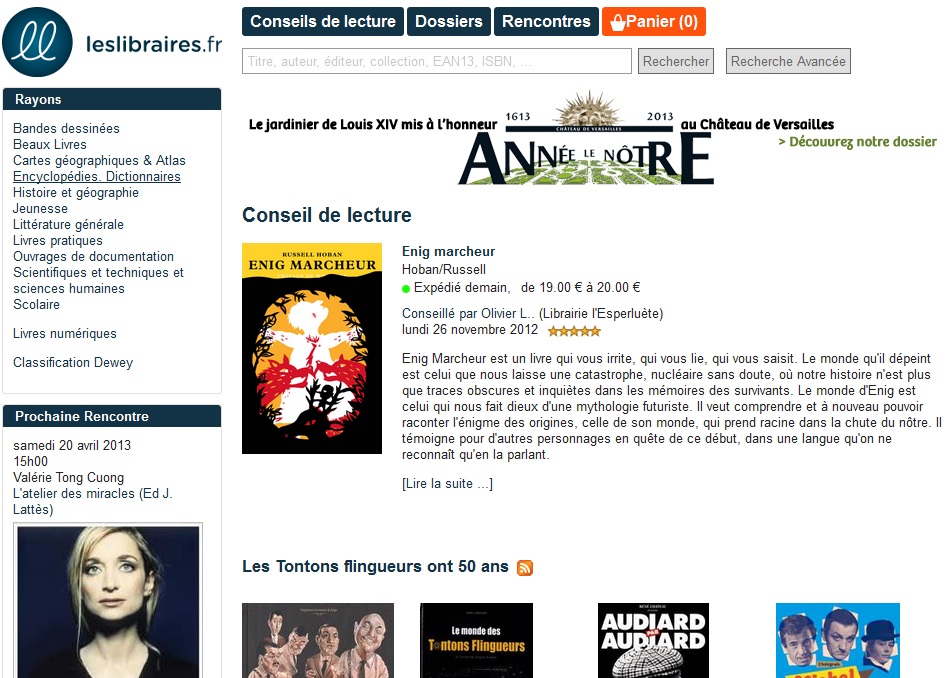Open Recherche Avancée
Viewport: 948px width, 678px height.
pos(788,61)
